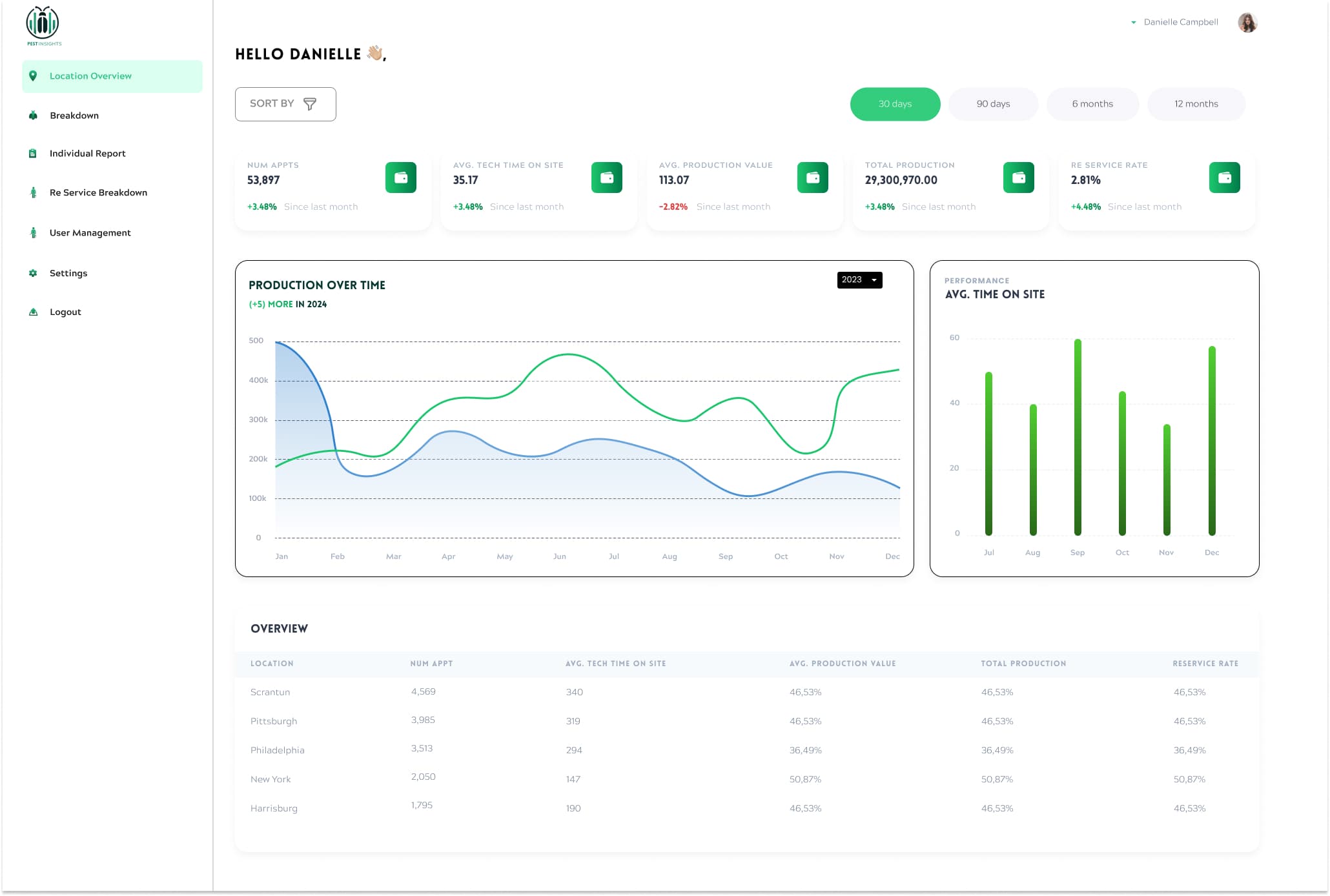Image resolution: width=1330 pixels, height=896 pixels.
Task: Click the Avg. Time On Site title
Action: [x=995, y=294]
